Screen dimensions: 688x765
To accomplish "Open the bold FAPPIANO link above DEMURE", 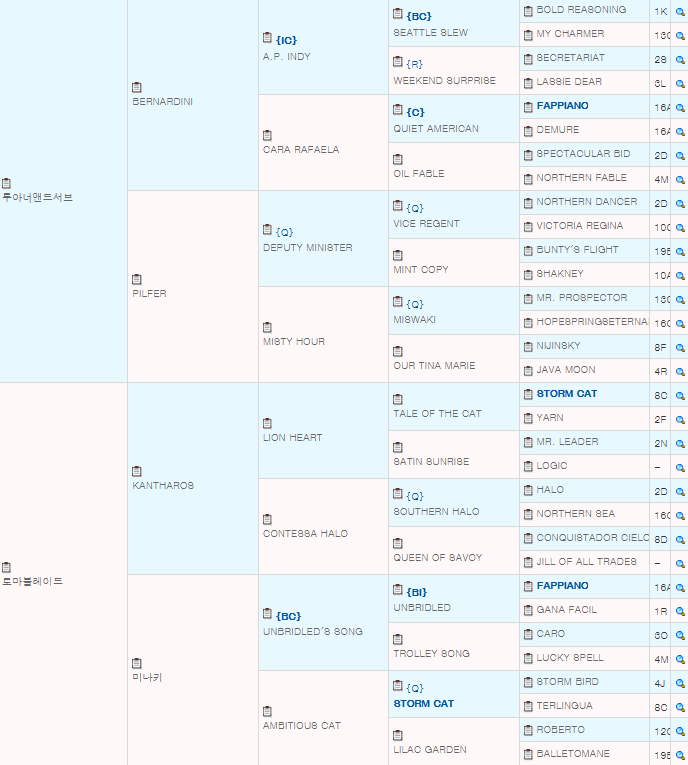I will point(562,105).
